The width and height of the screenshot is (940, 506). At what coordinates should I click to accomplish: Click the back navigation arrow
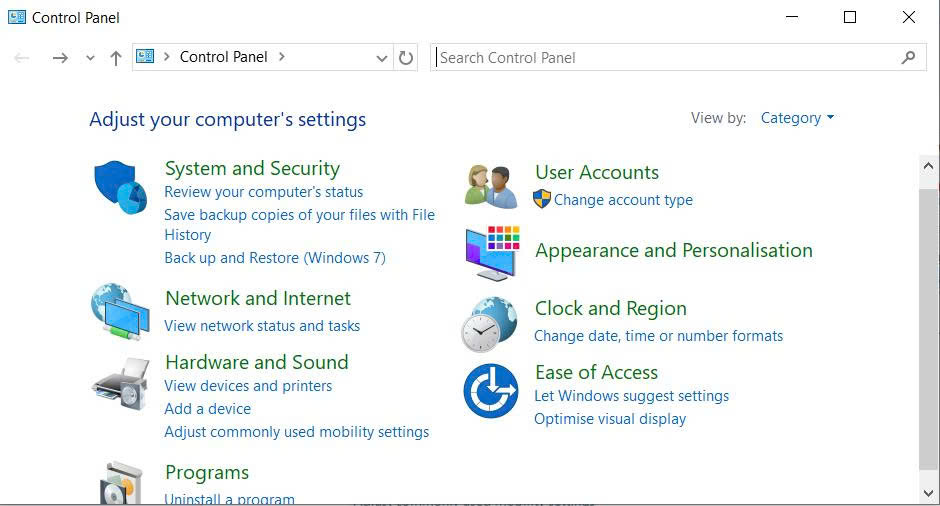pos(22,58)
